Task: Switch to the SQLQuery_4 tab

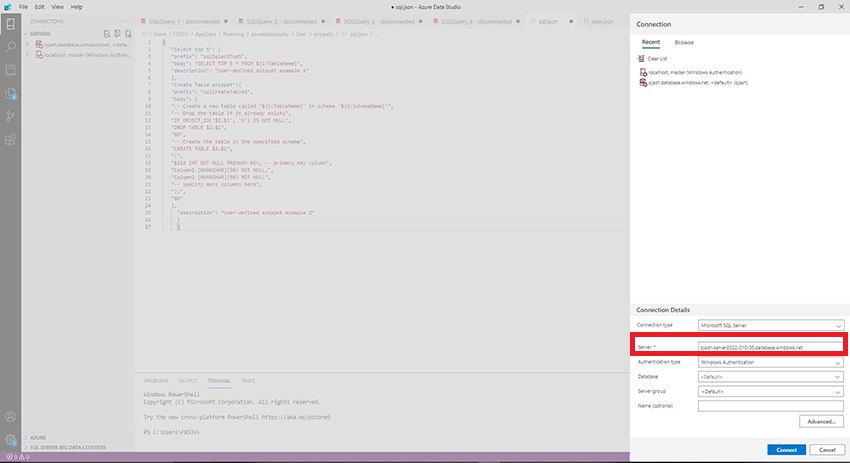Action: click(476, 22)
